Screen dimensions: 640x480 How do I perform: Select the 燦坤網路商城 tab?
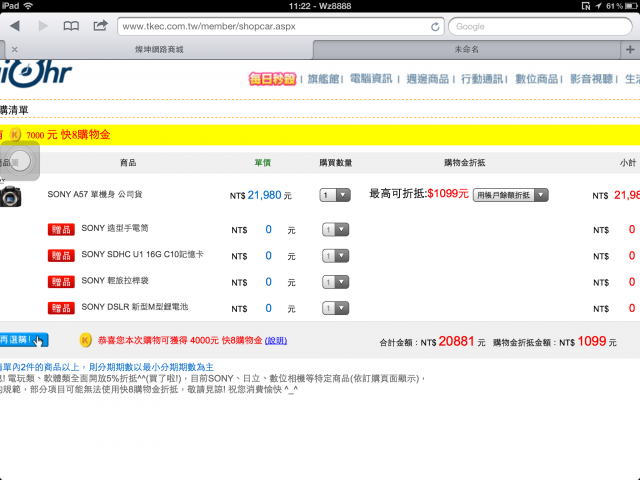pyautogui.click(x=159, y=49)
